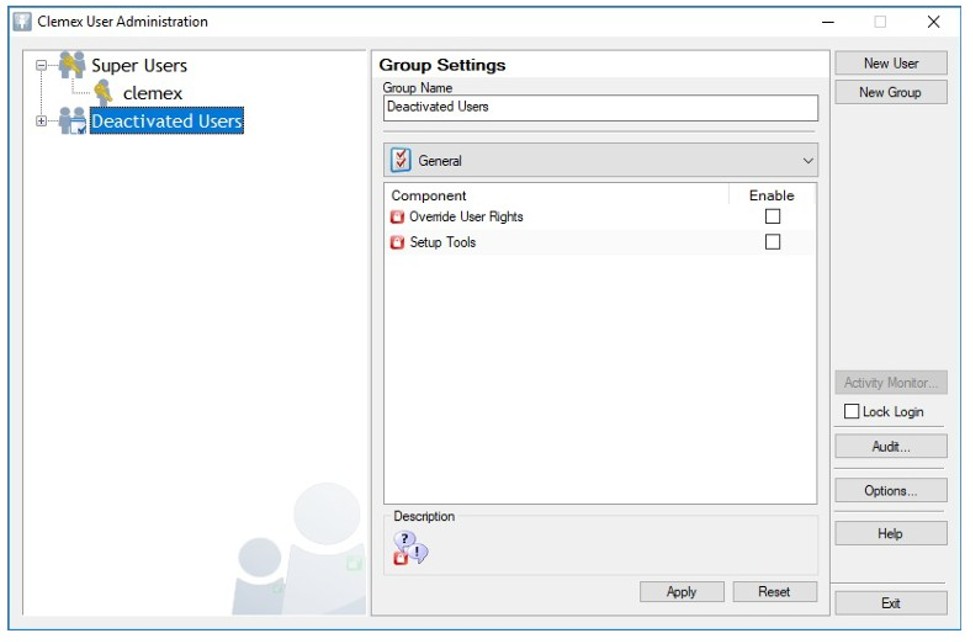Open the Options dialog
Image resolution: width=973 pixels, height=642 pixels.
[x=890, y=491]
